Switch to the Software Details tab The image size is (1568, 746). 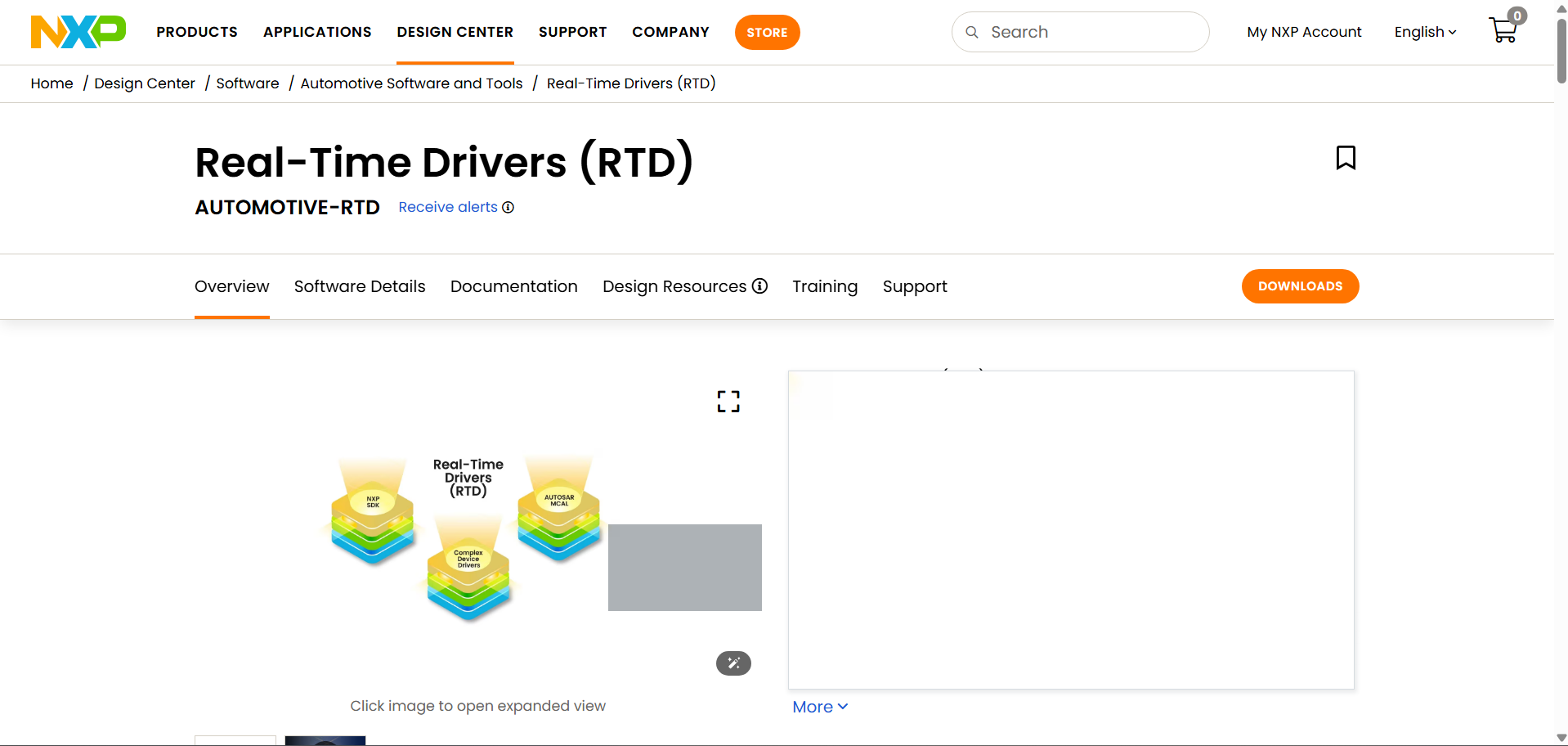360,286
